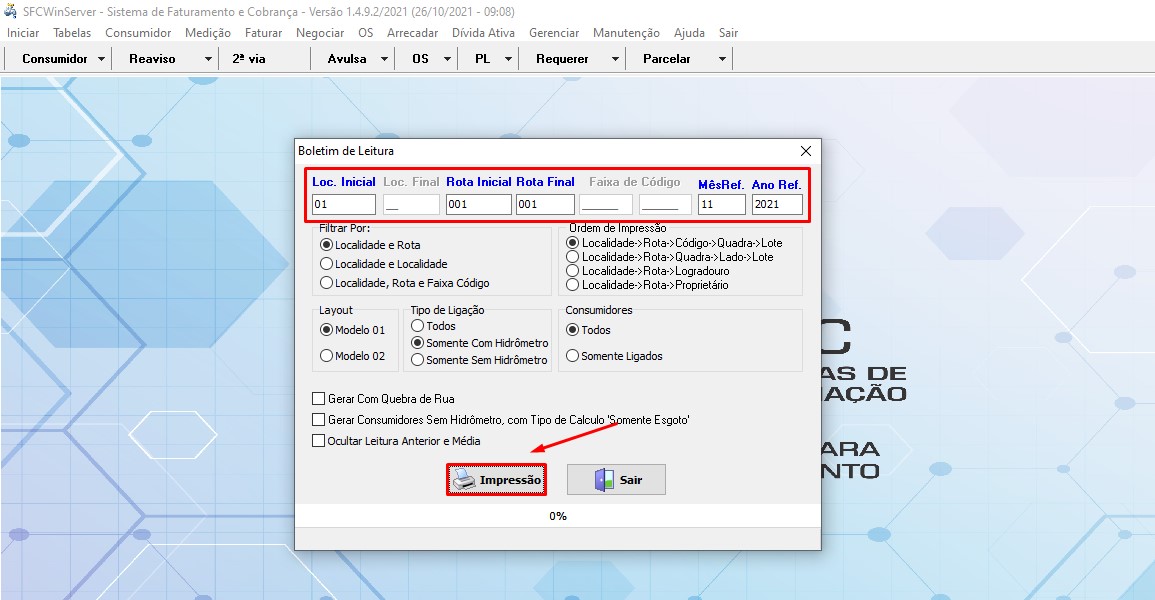
Task: Open the Dívida Ativa menu
Action: (x=483, y=33)
